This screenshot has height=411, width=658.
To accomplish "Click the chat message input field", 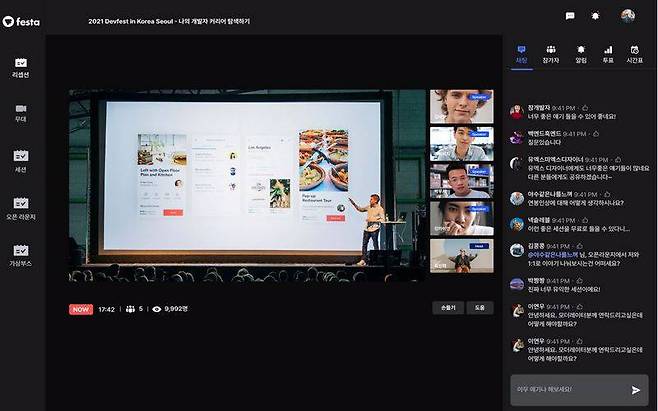I will 567,389.
